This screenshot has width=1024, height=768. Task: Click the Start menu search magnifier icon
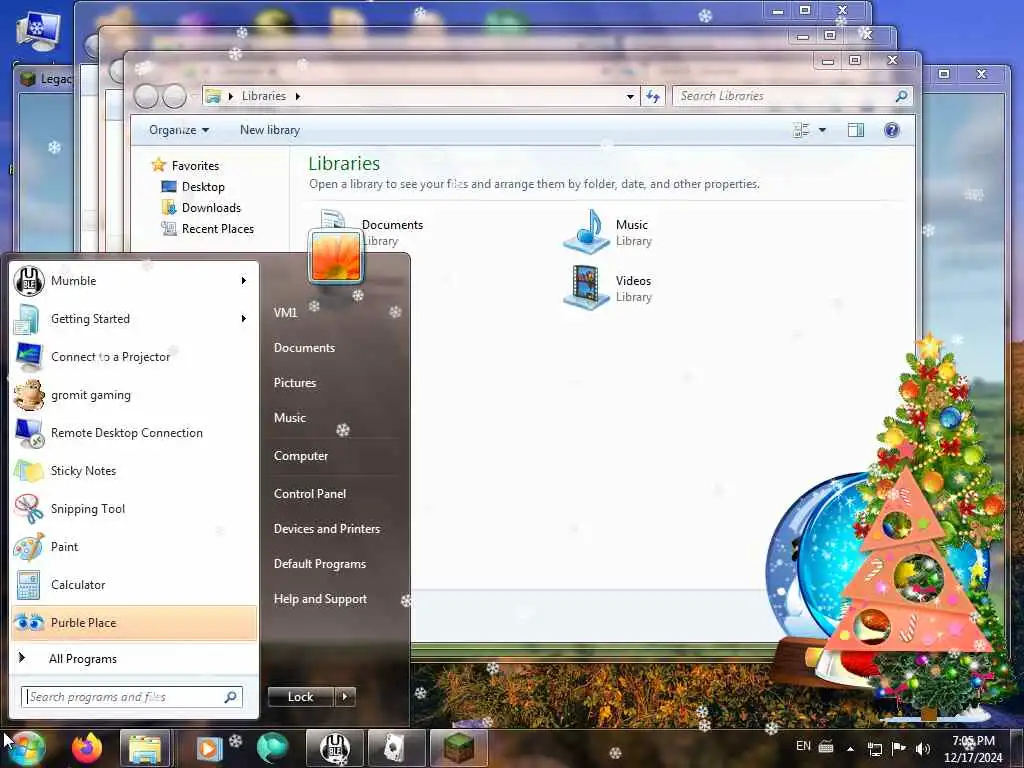pyautogui.click(x=231, y=697)
